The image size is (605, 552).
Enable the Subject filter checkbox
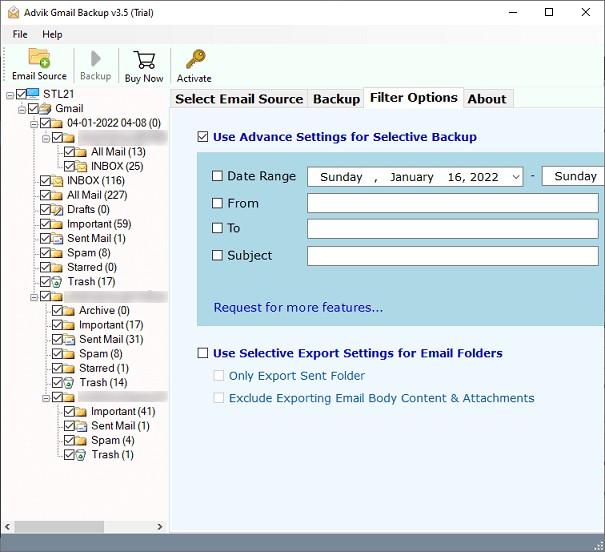pos(217,255)
